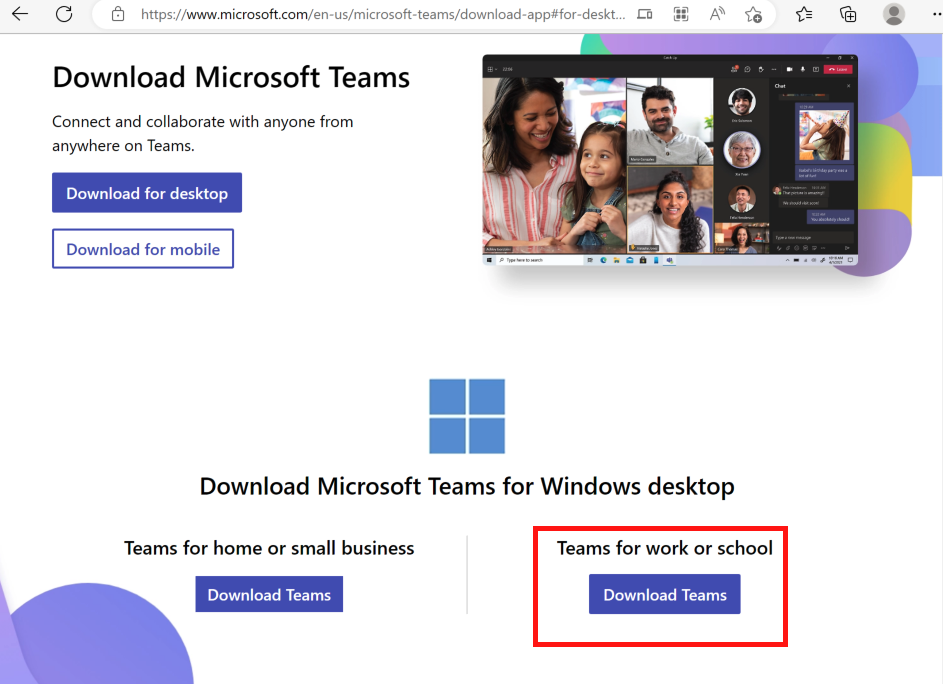
Task: Activate the Read aloud icon
Action: point(717,14)
